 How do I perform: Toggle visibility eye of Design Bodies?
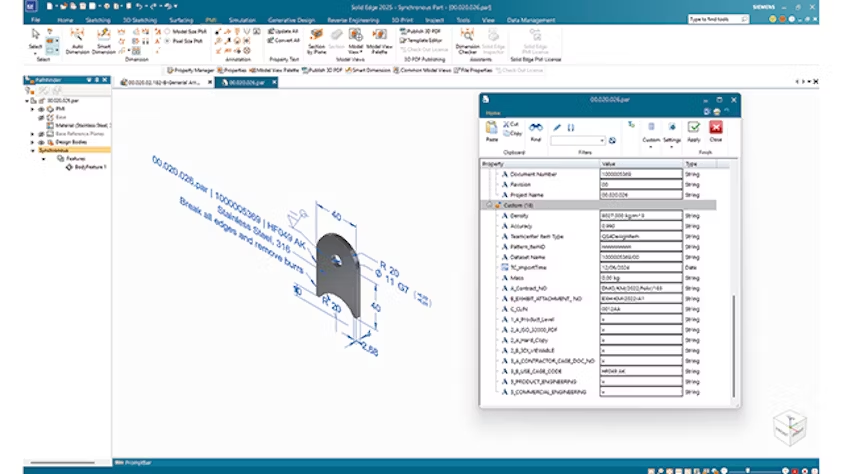[42, 141]
